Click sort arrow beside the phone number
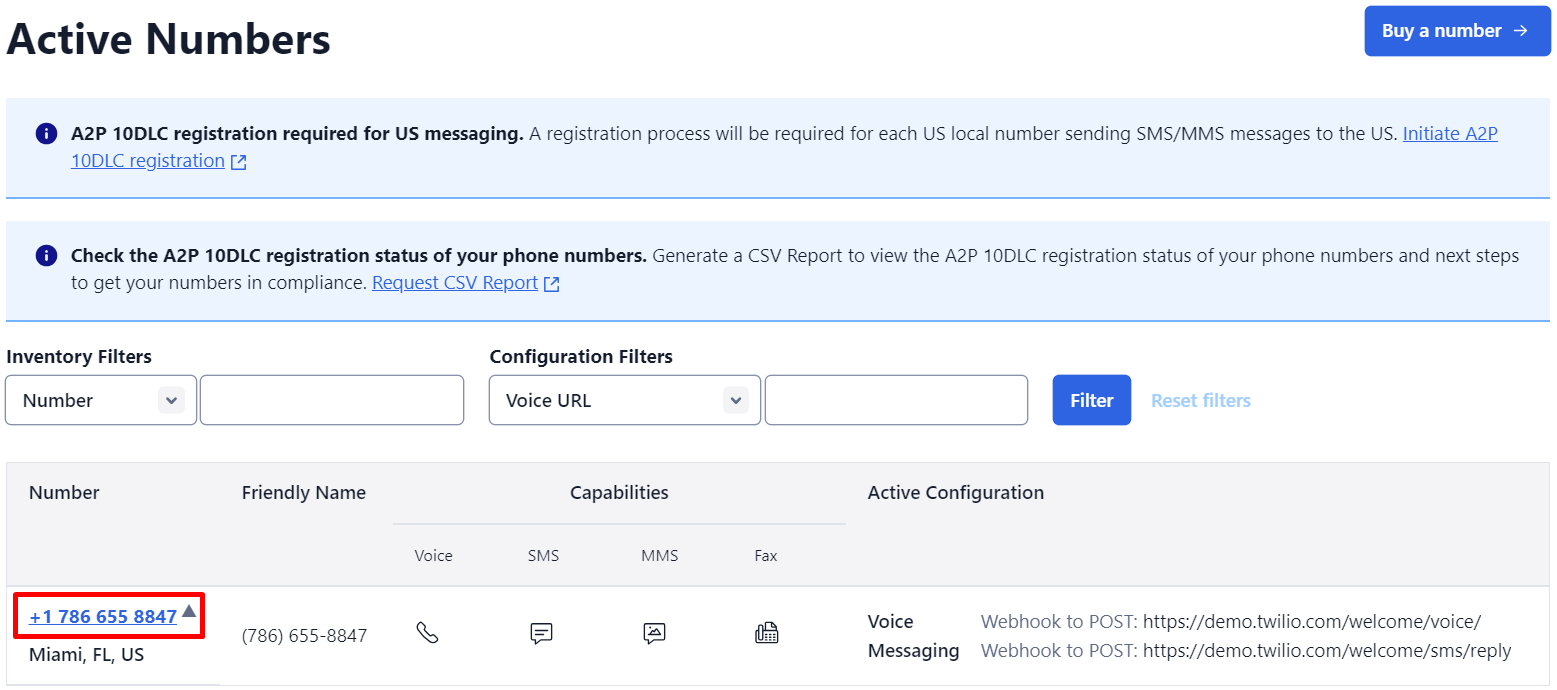Viewport: 1557px width, 690px height. (189, 611)
